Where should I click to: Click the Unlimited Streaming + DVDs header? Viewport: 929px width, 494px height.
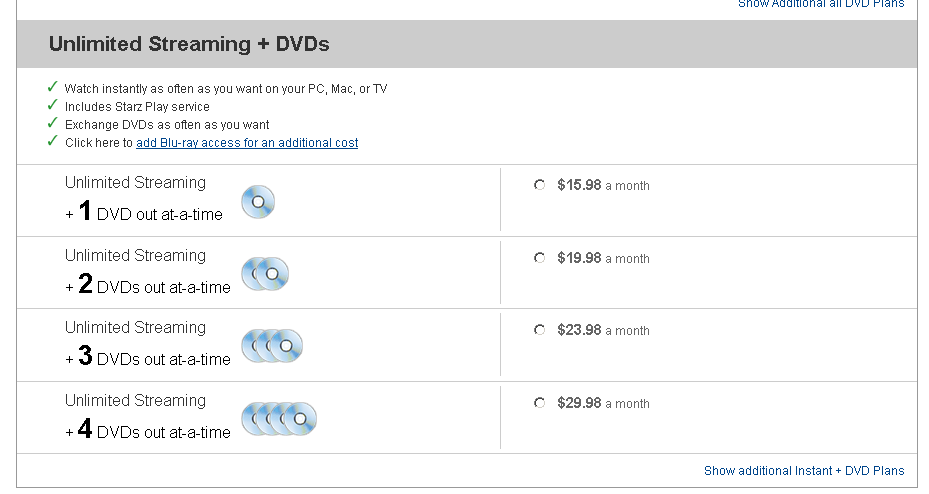(189, 44)
